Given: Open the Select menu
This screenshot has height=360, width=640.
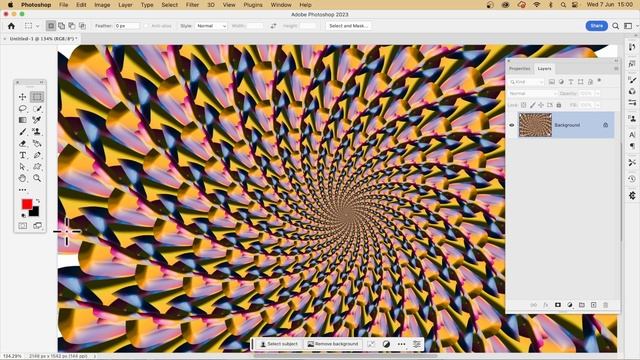Looking at the screenshot, I should click(x=169, y=5).
